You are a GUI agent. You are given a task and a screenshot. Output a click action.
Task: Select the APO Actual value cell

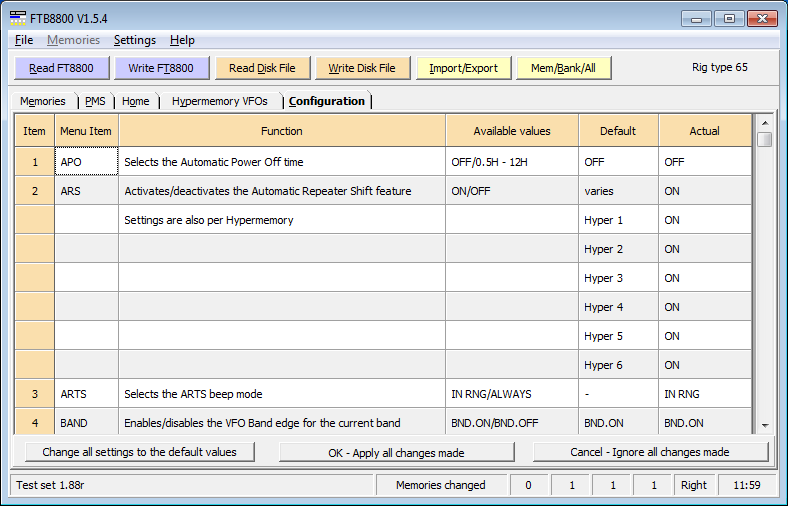coord(704,162)
